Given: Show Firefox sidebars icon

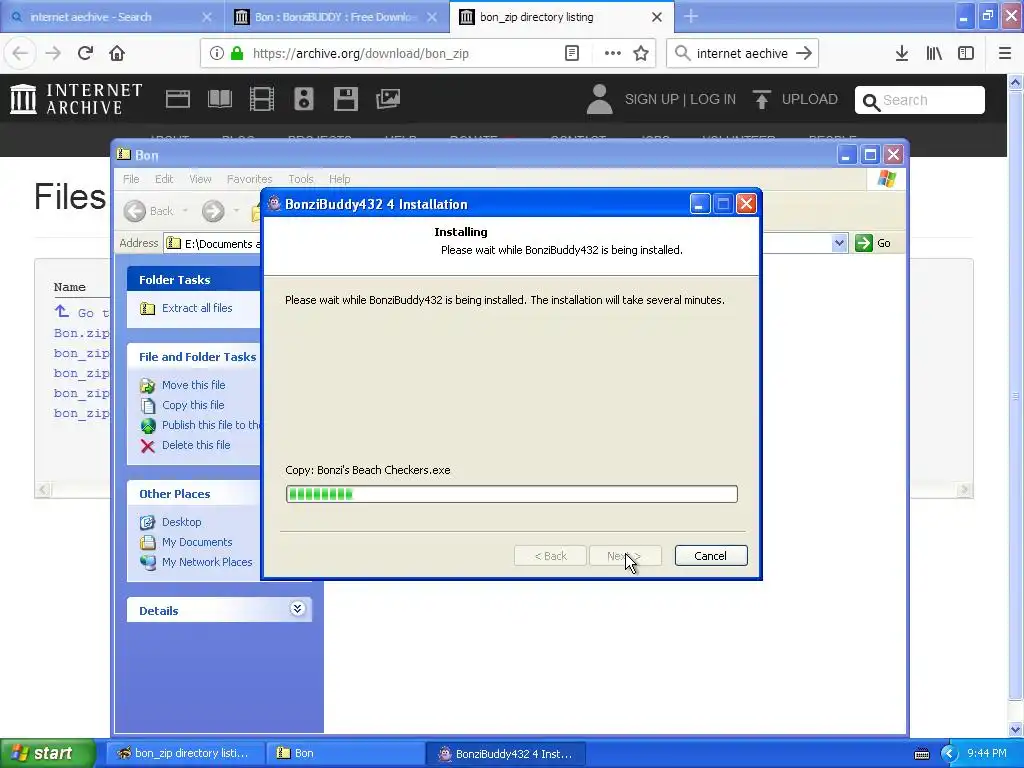Looking at the screenshot, I should 966,54.
